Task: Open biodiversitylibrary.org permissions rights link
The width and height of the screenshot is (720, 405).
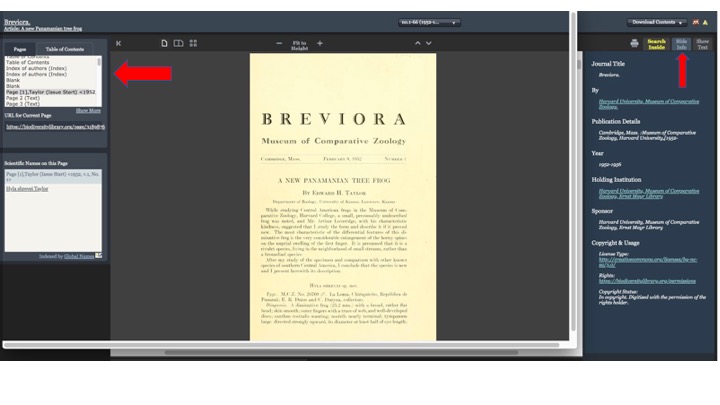Action: [647, 281]
